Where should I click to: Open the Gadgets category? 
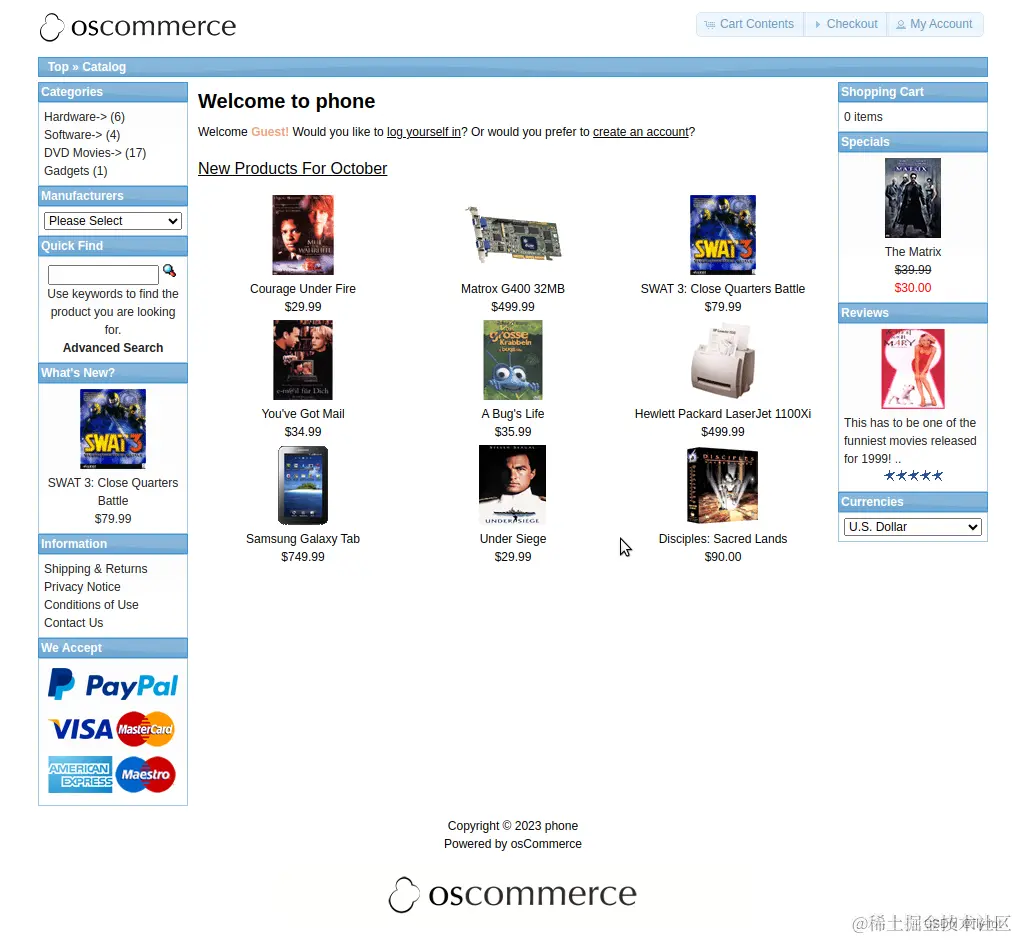[66, 171]
